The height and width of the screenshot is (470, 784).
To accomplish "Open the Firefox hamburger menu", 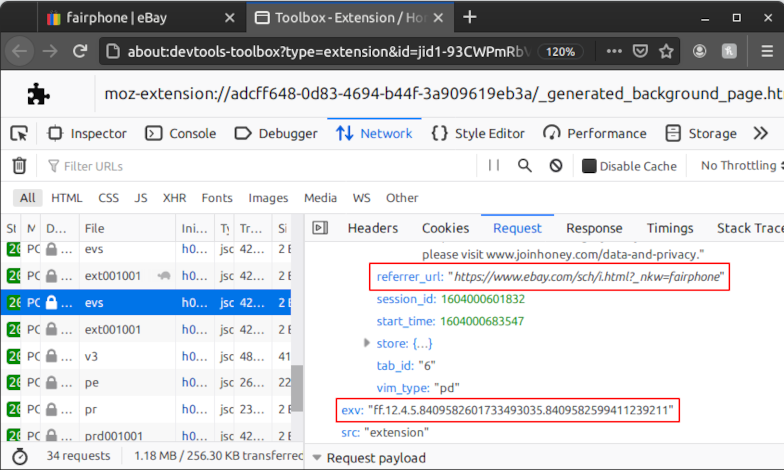I will (x=767, y=51).
